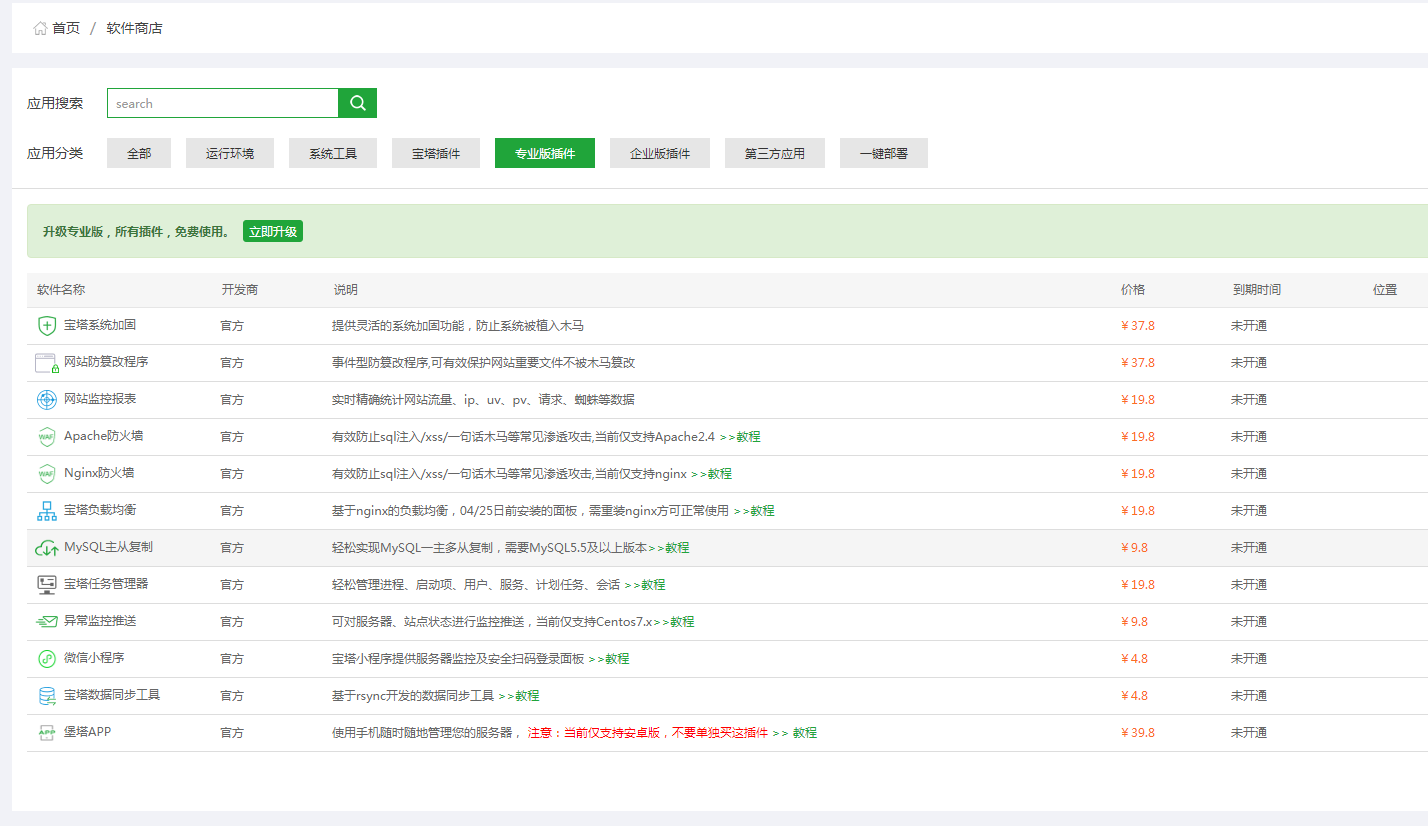
Task: Click the 异常监控推送 envelope icon
Action: coord(46,621)
